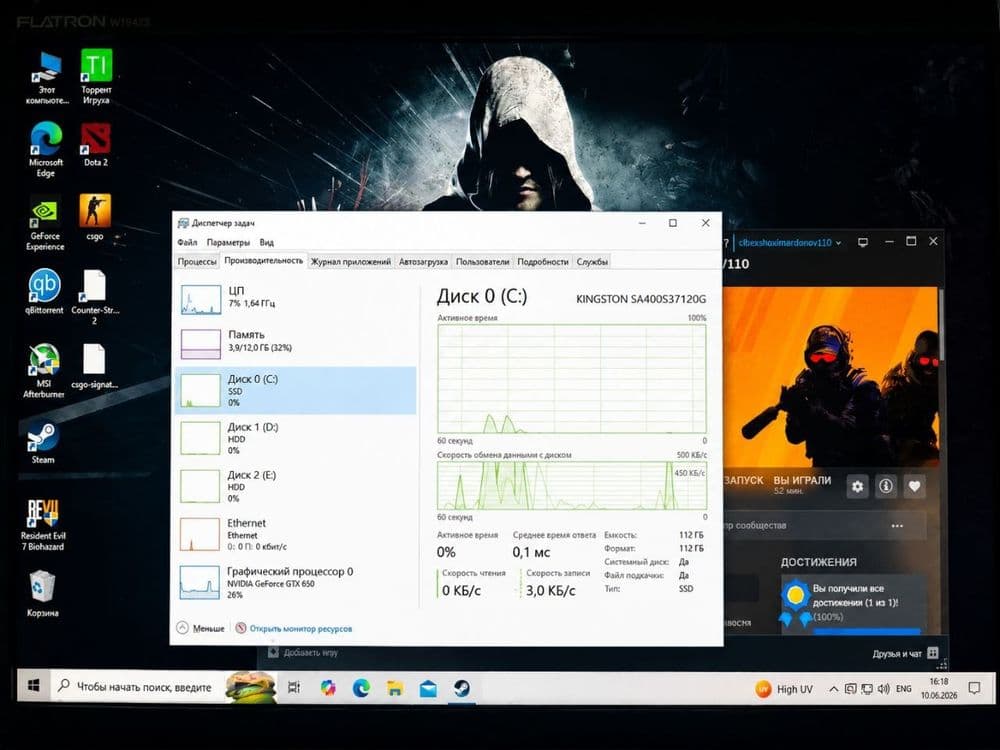
Task: Select the Производительность tab
Action: (263, 260)
